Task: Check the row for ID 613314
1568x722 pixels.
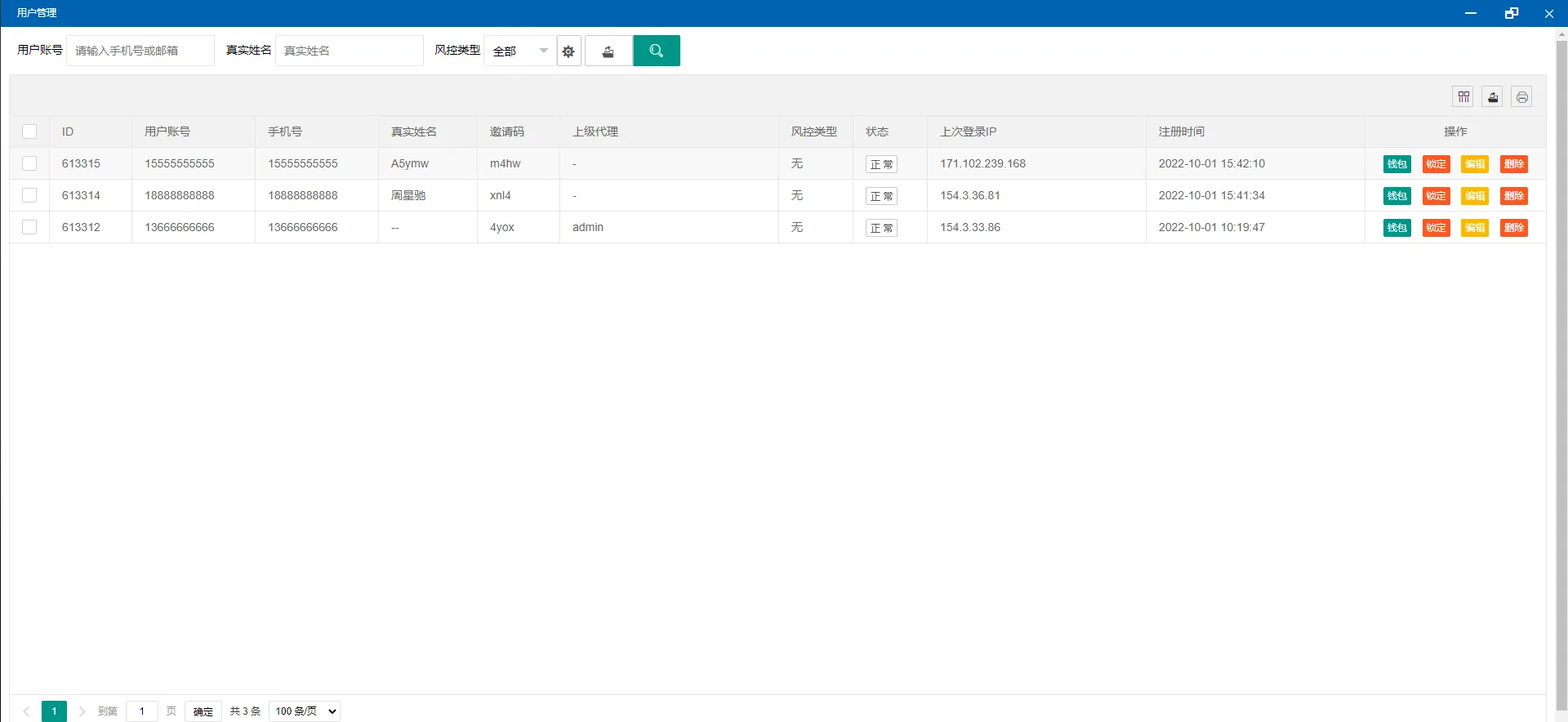Action: click(x=29, y=195)
